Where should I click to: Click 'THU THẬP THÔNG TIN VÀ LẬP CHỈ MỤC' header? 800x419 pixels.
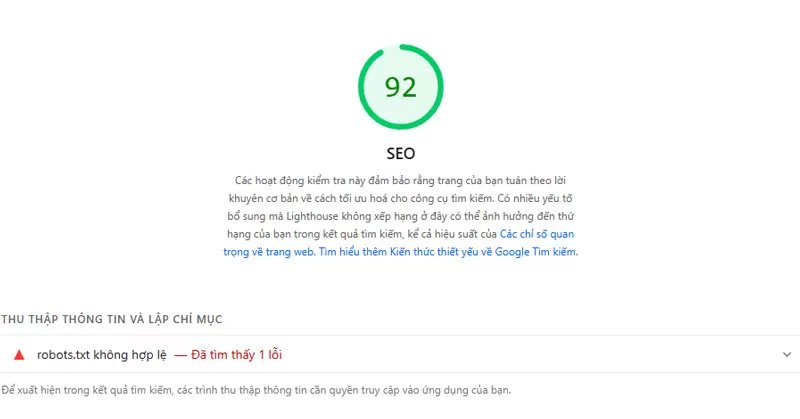pyautogui.click(x=111, y=319)
